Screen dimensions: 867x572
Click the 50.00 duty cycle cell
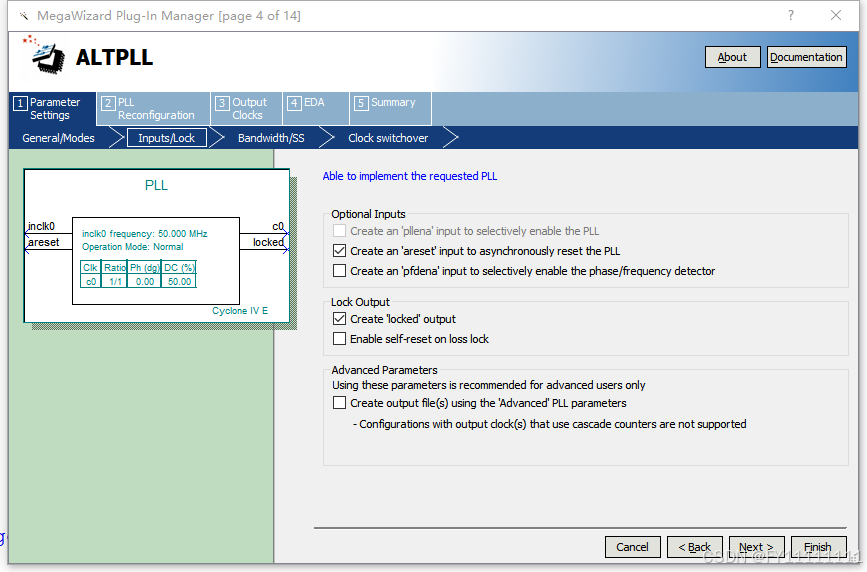click(x=179, y=282)
